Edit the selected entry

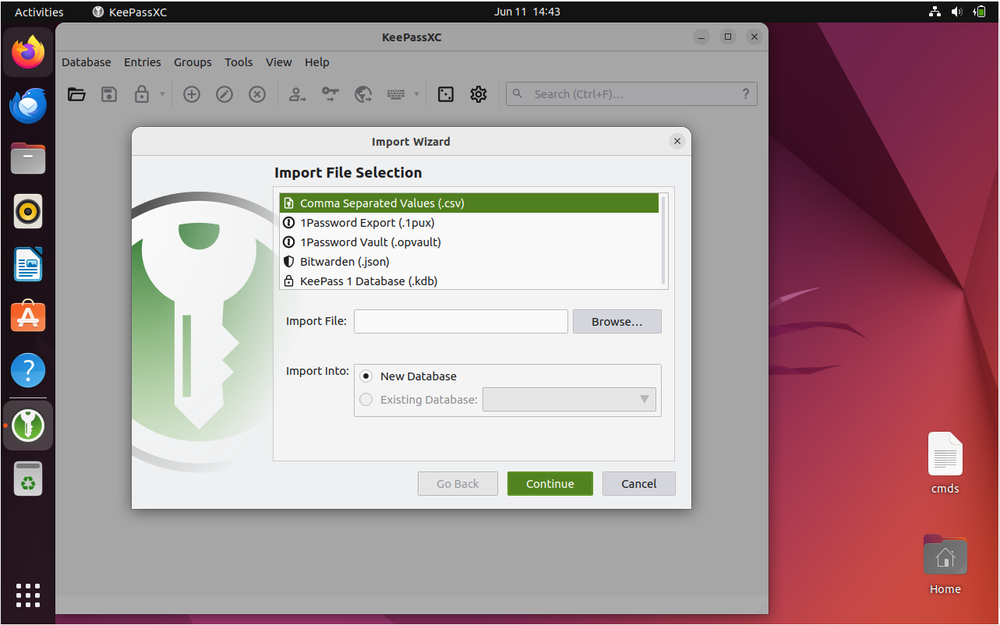(225, 93)
